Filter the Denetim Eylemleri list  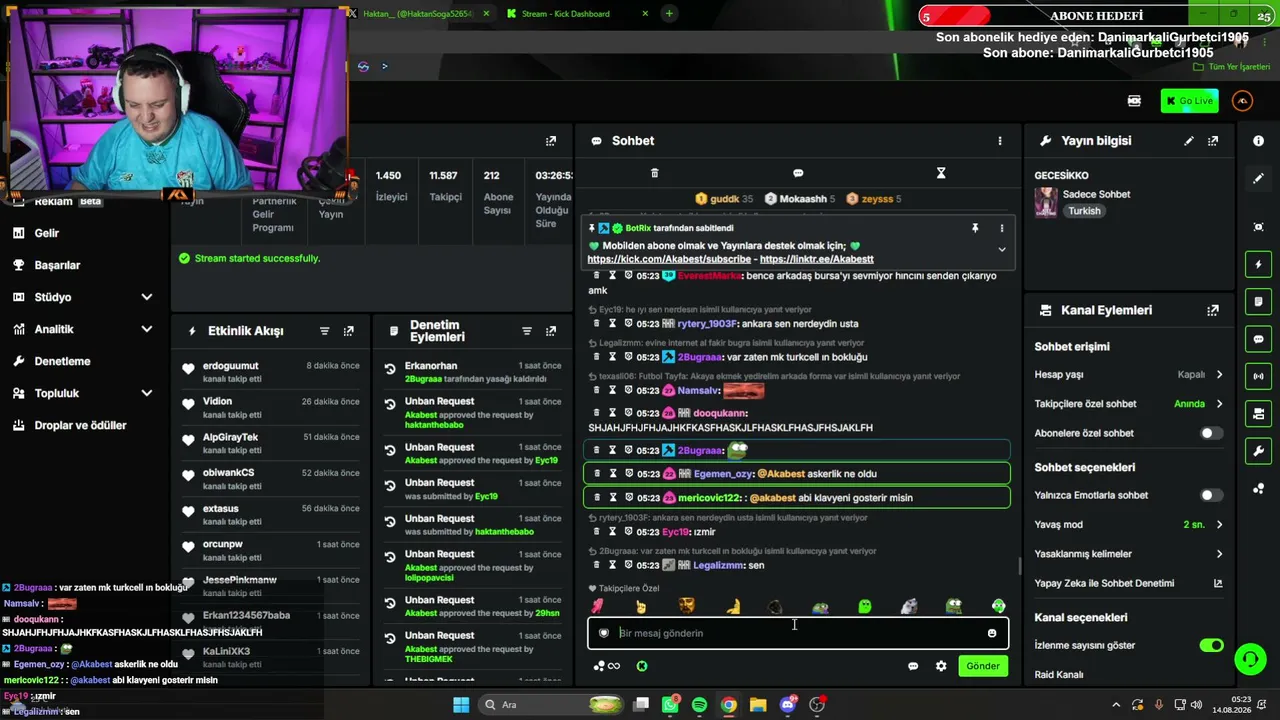(527, 331)
